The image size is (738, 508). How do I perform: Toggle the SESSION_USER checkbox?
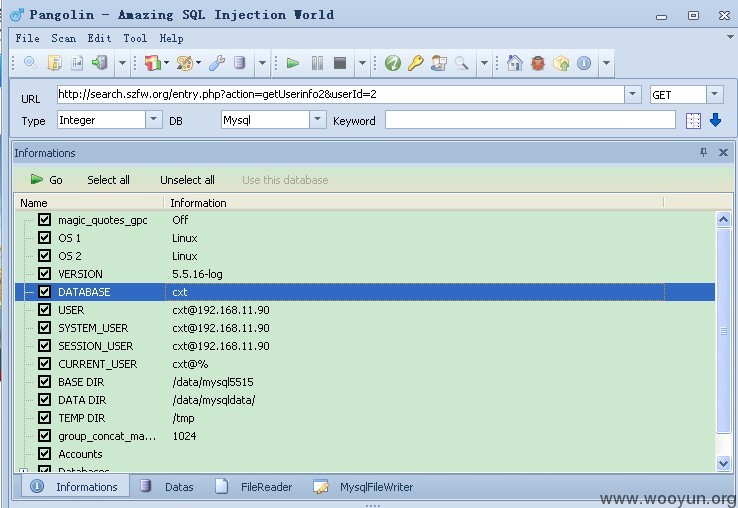[x=44, y=346]
